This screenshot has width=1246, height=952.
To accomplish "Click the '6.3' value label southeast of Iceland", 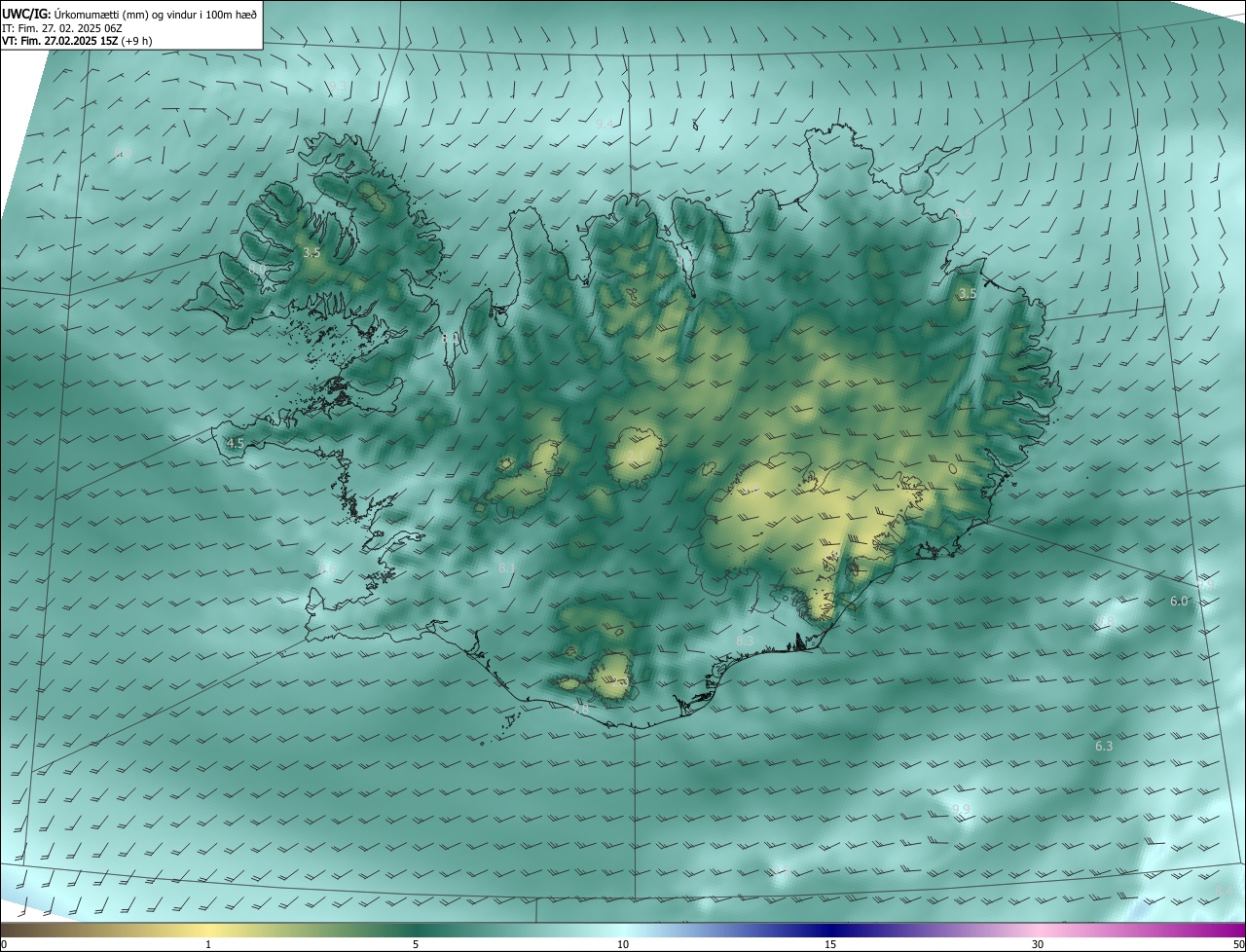I will [x=1104, y=747].
